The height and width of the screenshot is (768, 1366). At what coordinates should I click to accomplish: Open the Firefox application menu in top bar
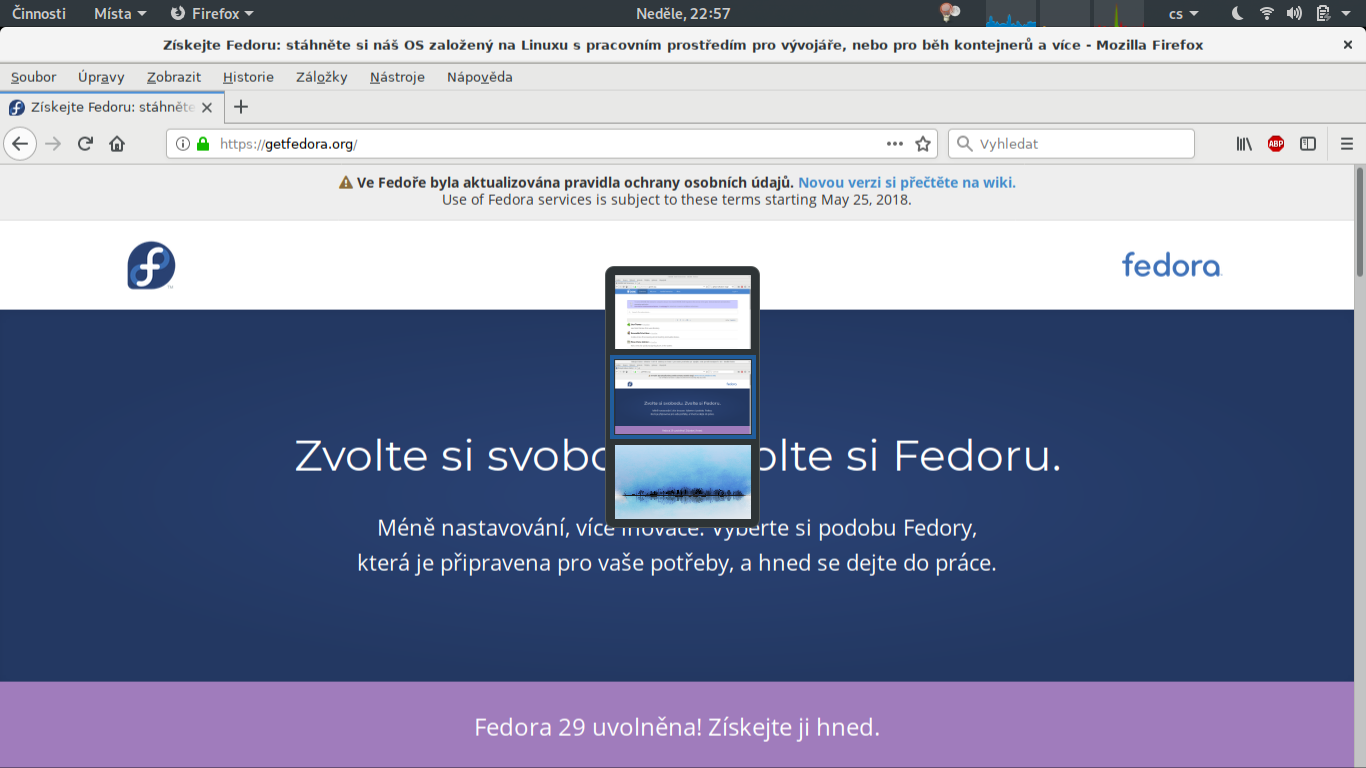212,13
